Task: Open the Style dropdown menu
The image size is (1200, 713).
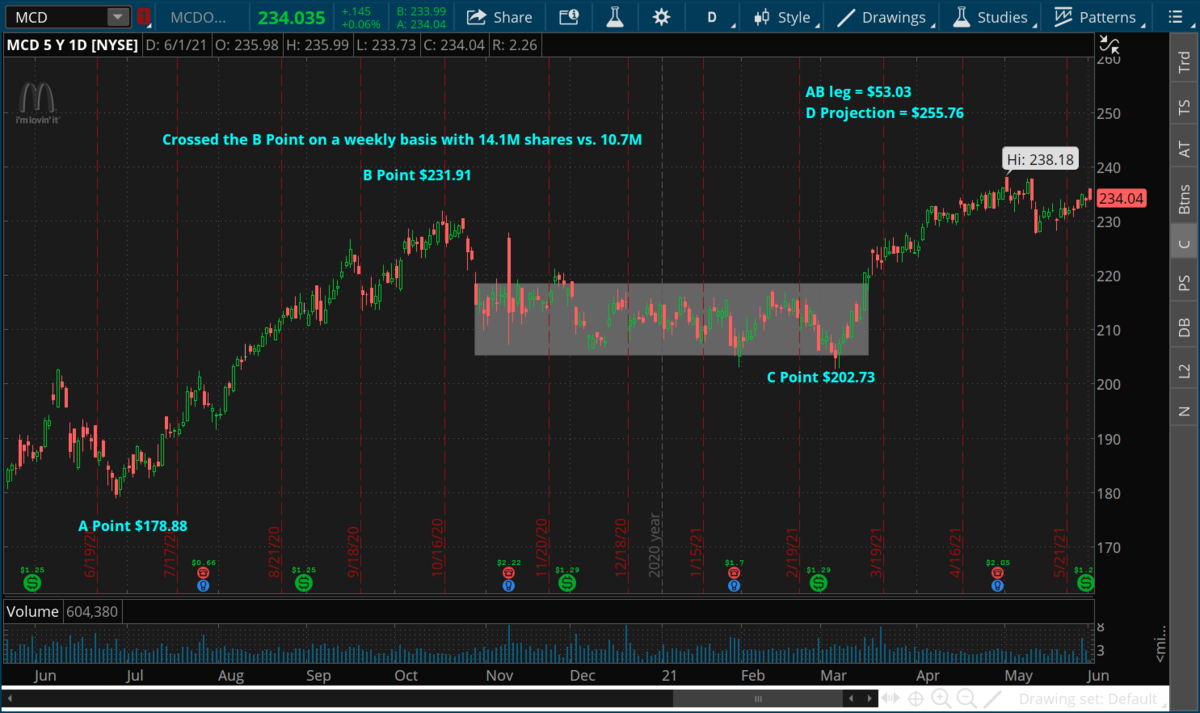Action: pos(786,17)
